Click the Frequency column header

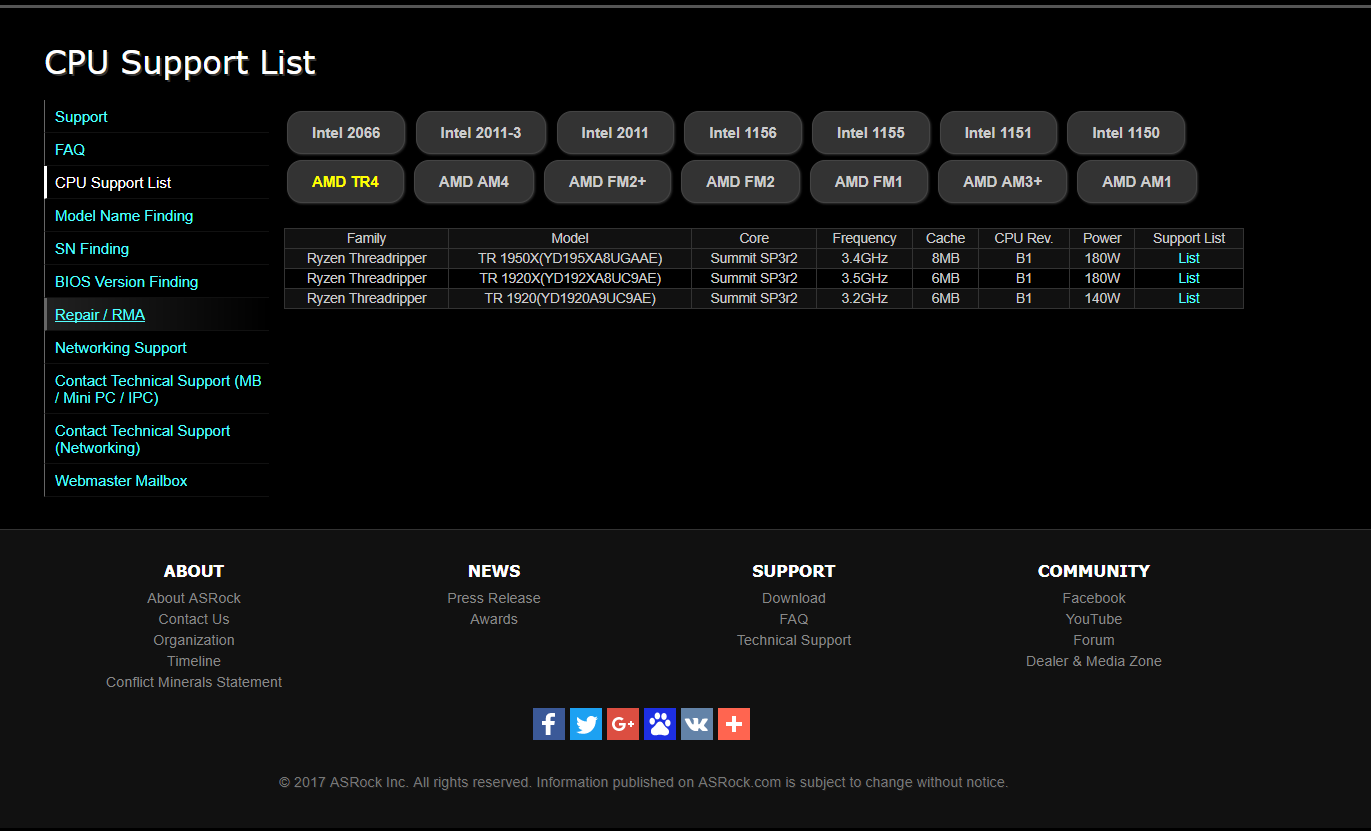(x=864, y=238)
